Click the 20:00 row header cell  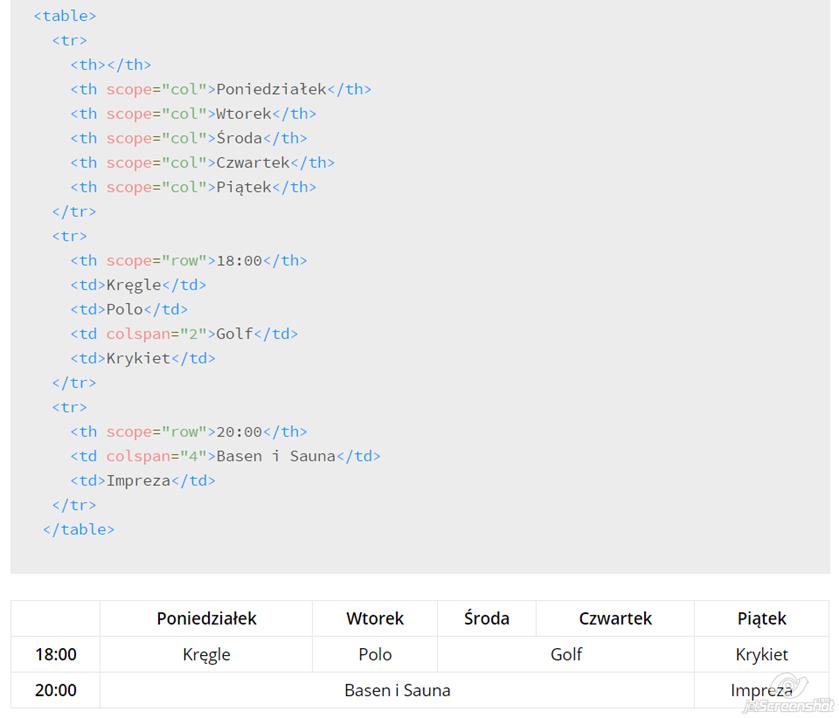click(x=56, y=690)
